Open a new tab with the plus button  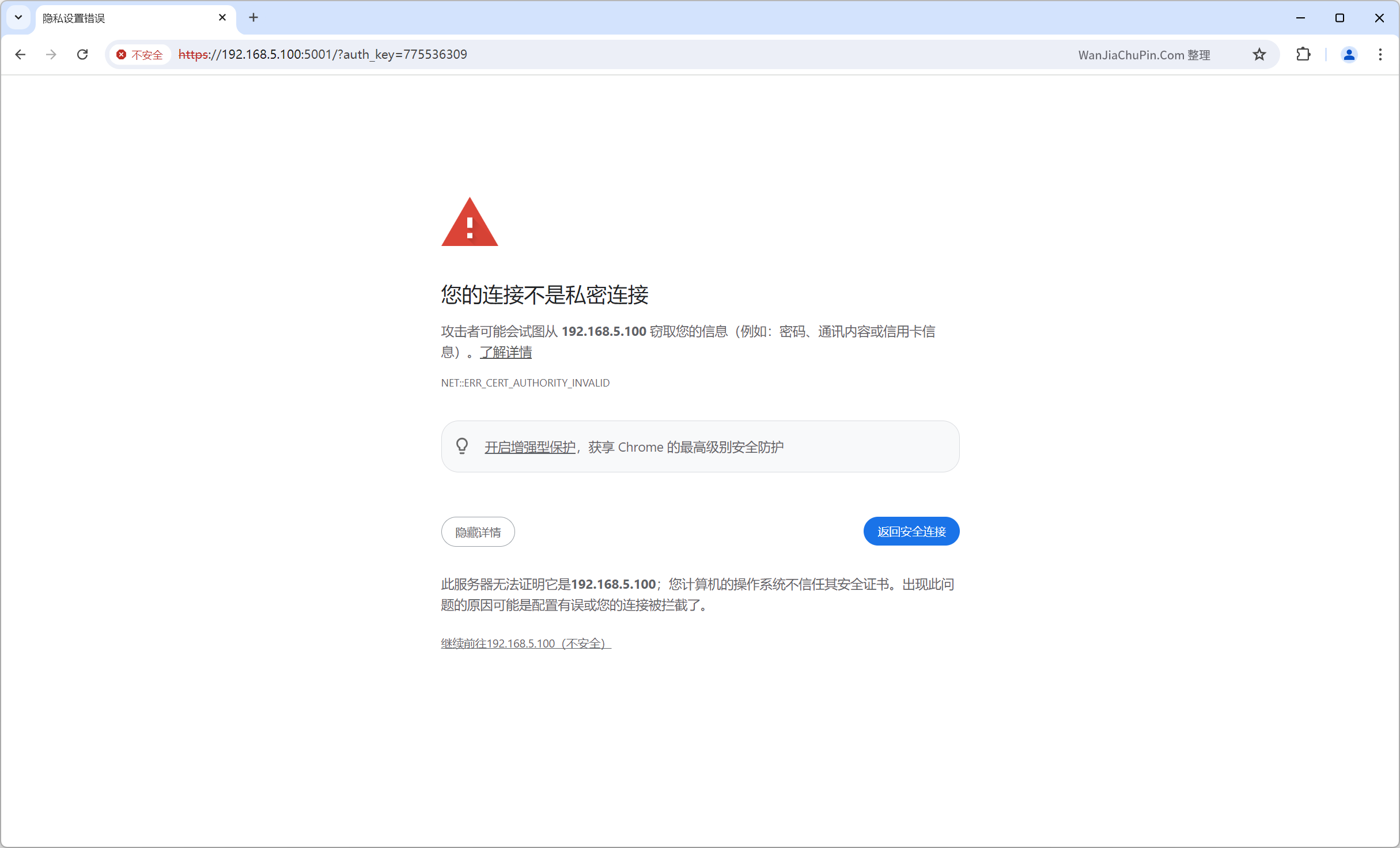tap(253, 18)
